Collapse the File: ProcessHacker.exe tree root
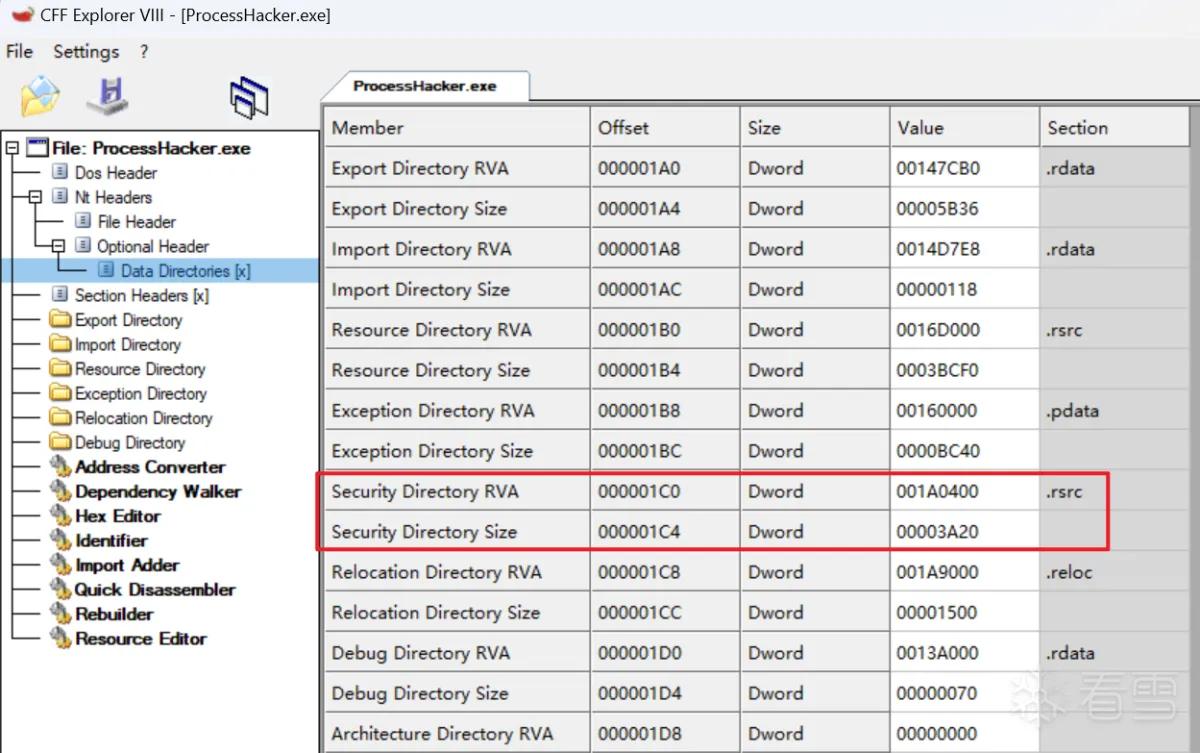Screen dimensions: 1200x753 [x=12, y=148]
